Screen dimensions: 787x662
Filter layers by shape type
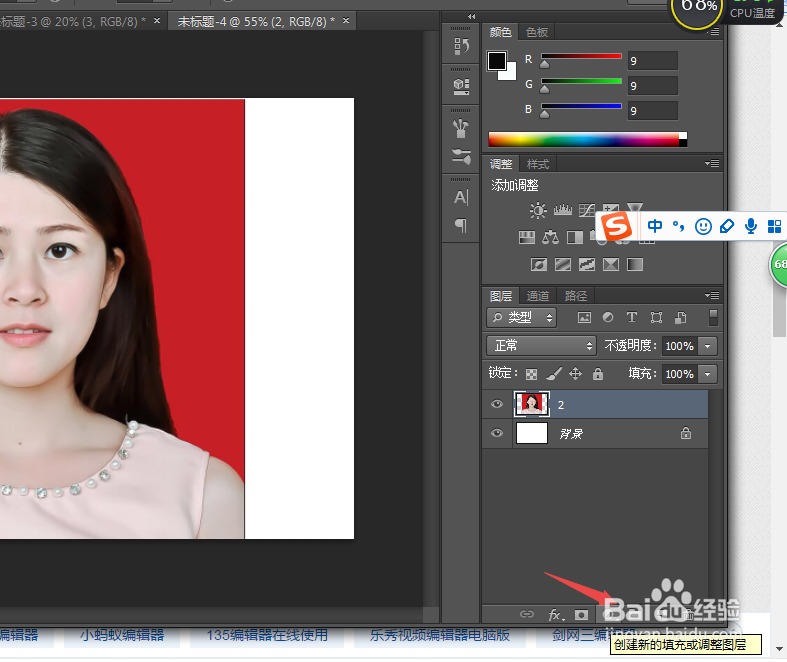pyautogui.click(x=656, y=317)
